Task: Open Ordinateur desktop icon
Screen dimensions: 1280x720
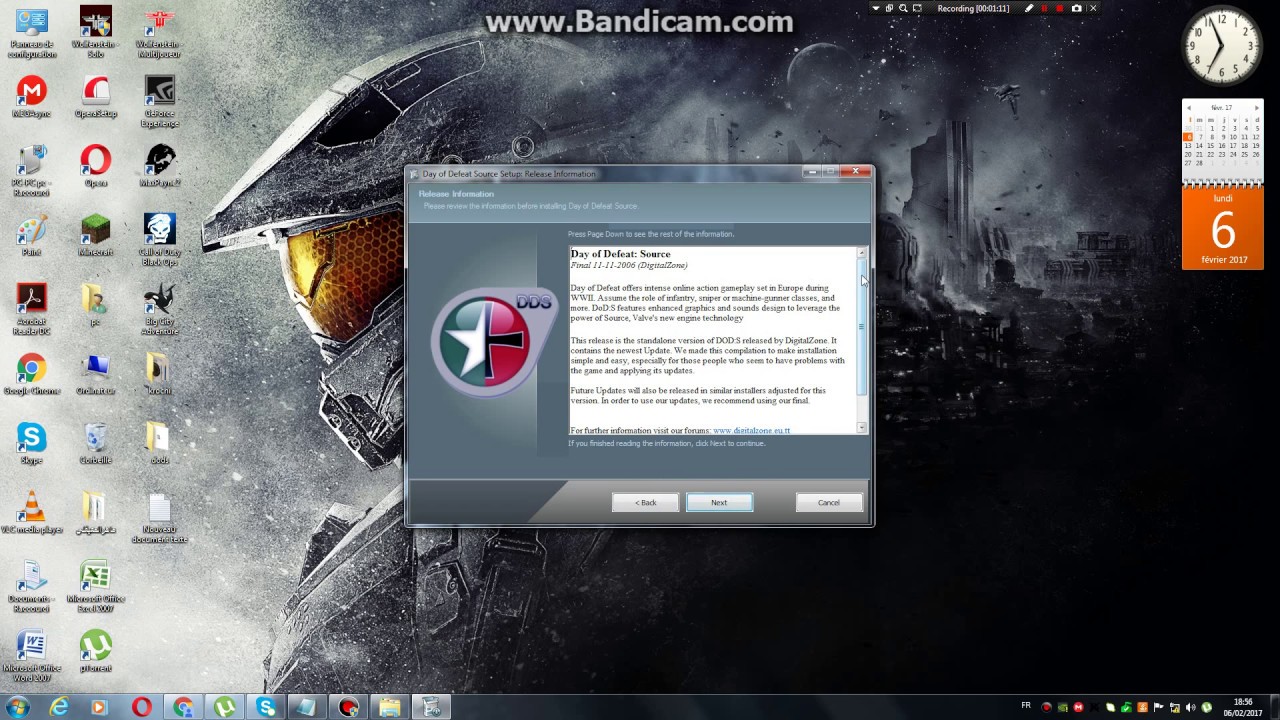Action: (x=96, y=374)
